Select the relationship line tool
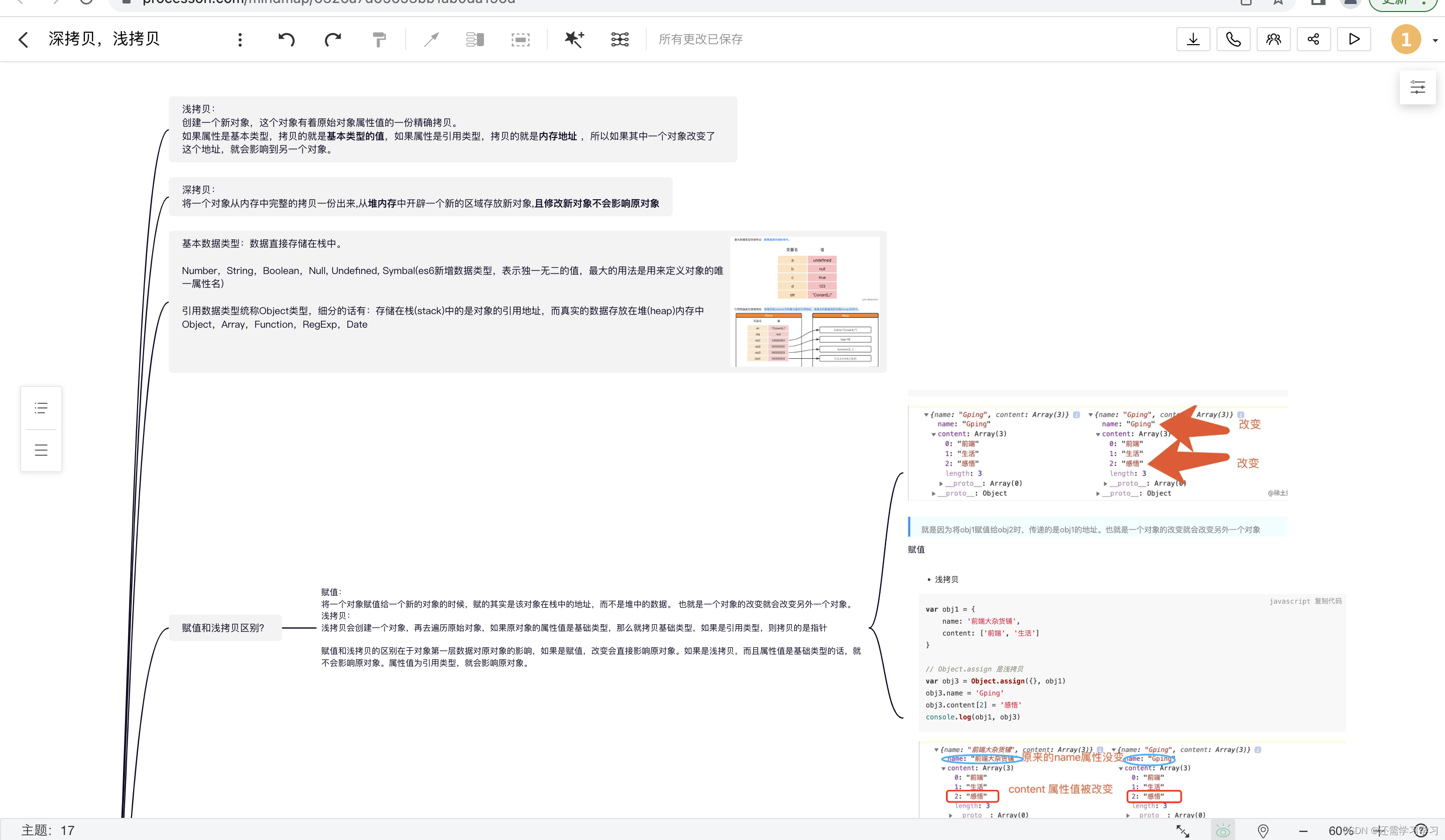1445x840 pixels. click(x=431, y=39)
